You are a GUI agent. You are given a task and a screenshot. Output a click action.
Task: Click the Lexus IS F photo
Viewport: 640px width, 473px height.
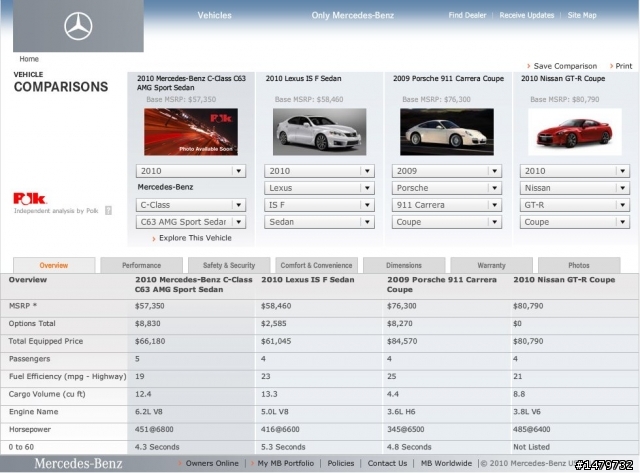pyautogui.click(x=320, y=132)
